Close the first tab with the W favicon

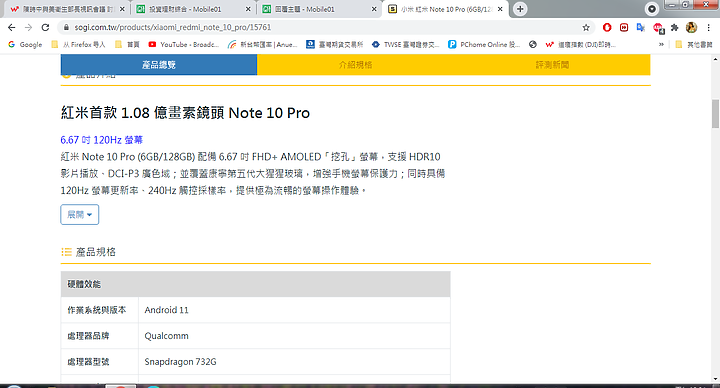point(122,9)
